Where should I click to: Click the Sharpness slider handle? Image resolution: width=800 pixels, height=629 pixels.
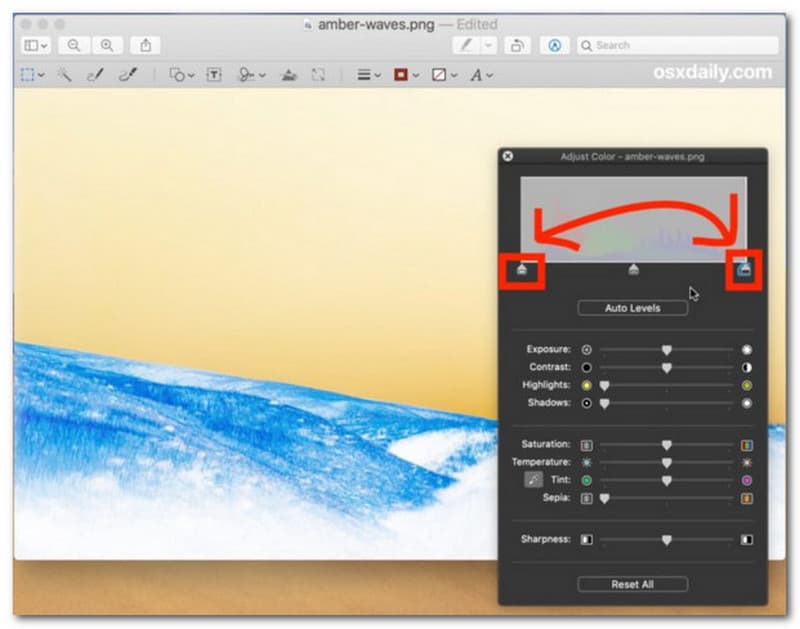tap(666, 540)
